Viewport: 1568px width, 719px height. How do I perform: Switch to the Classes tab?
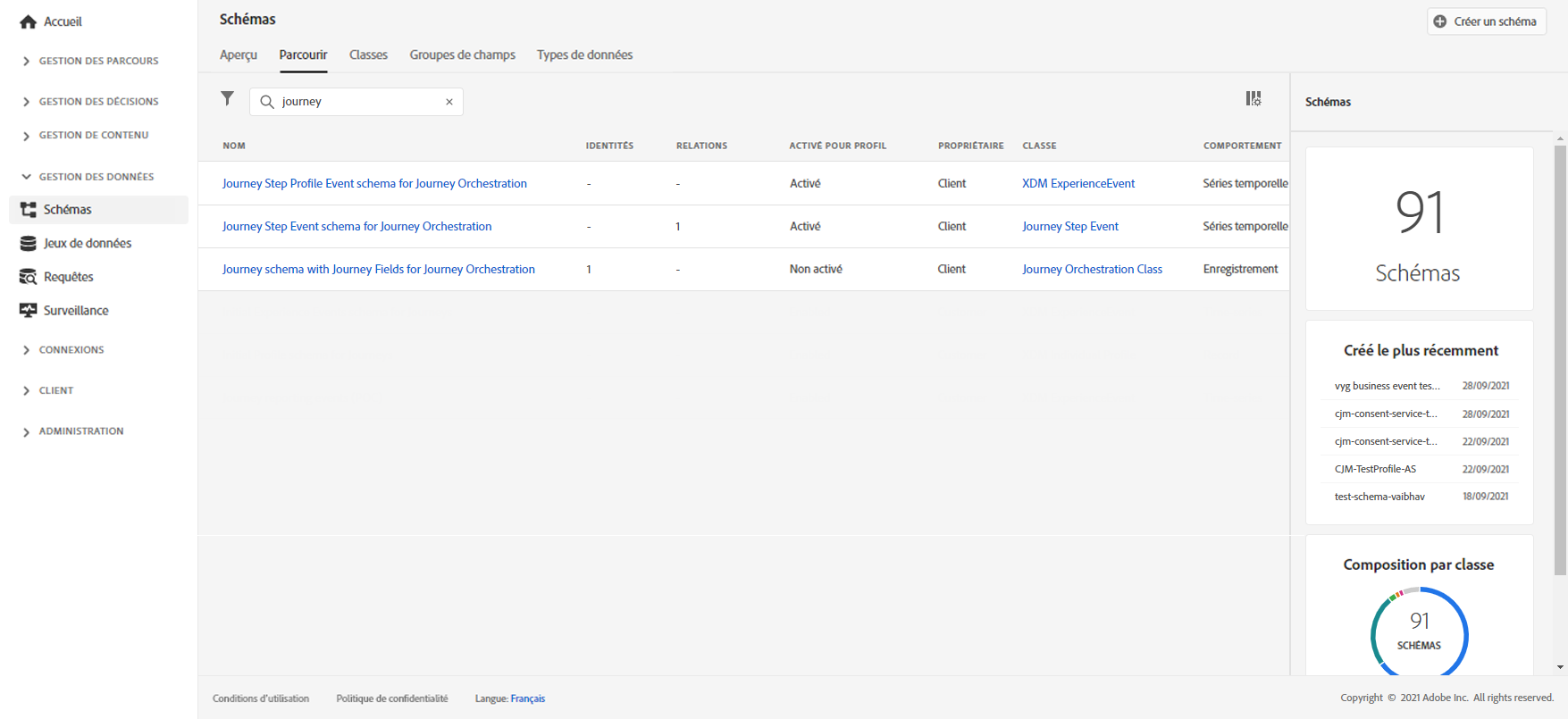(x=368, y=55)
